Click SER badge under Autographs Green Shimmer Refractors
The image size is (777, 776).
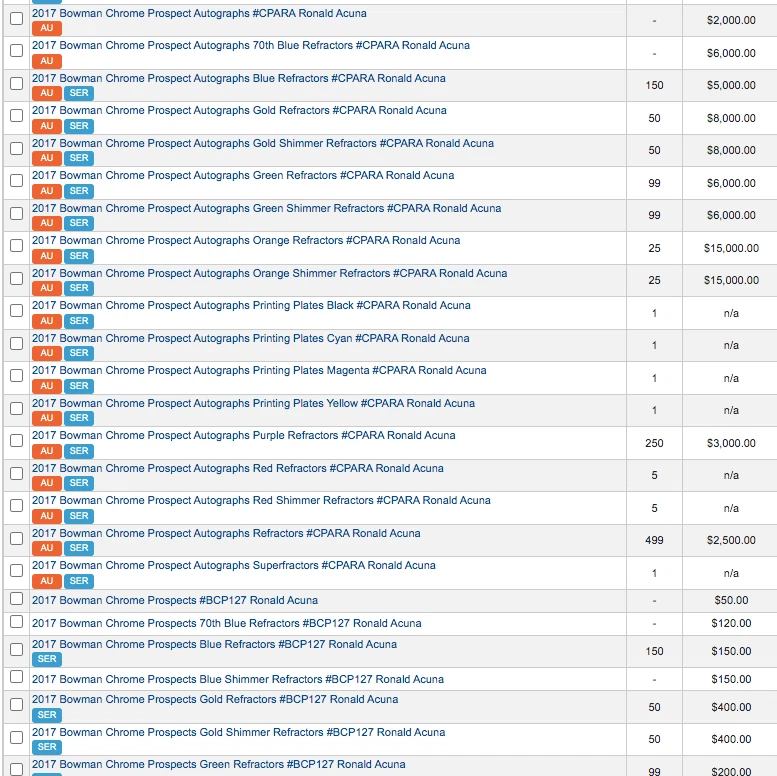tap(79, 222)
